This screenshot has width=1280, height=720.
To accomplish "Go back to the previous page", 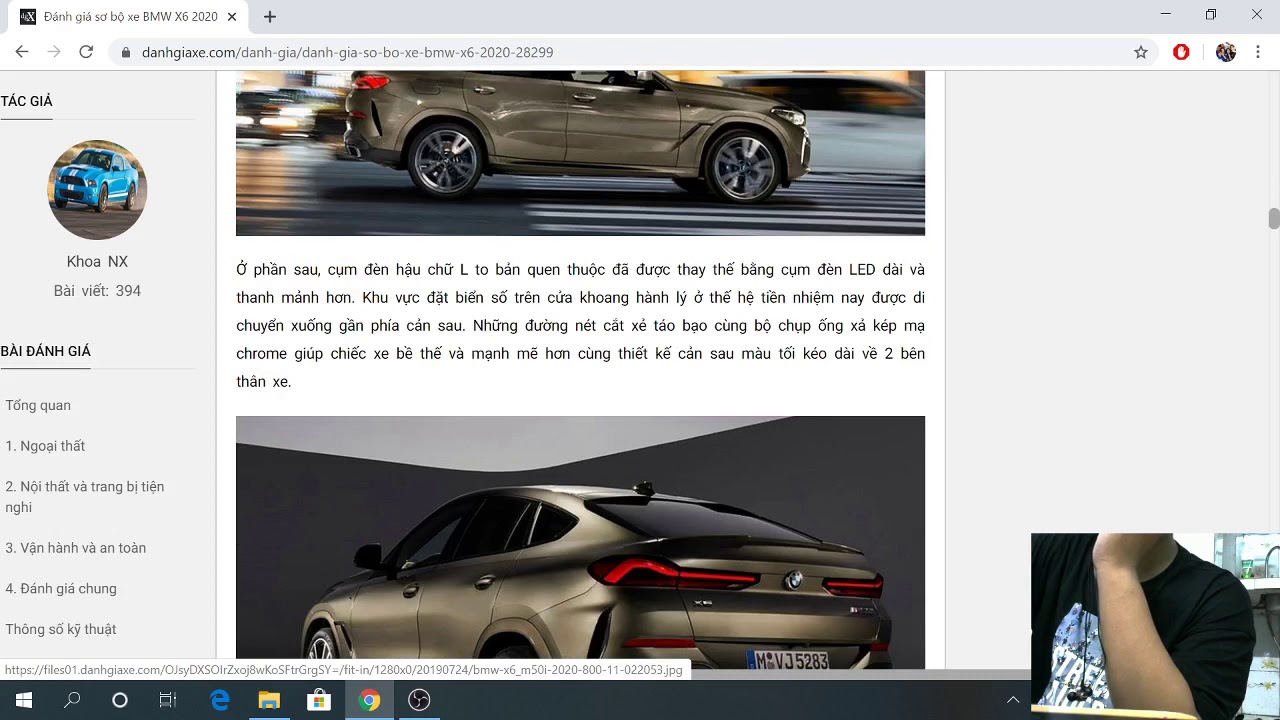I will click(x=22, y=52).
